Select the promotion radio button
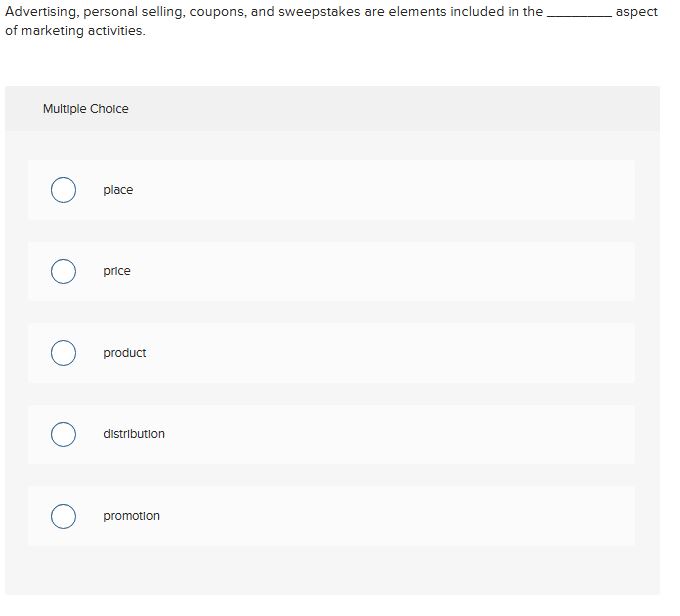 click(x=64, y=516)
